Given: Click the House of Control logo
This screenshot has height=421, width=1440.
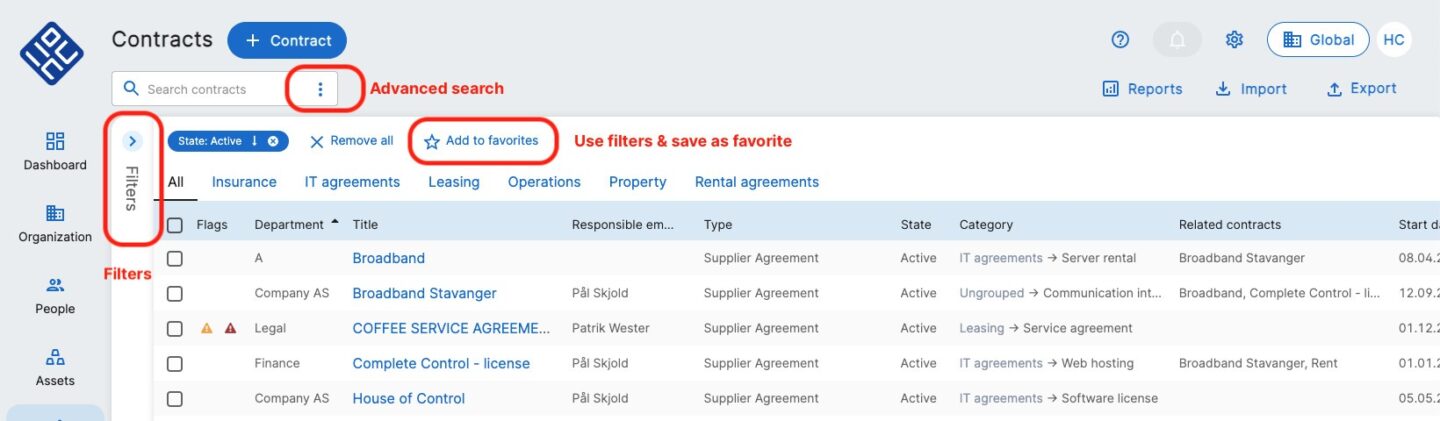Looking at the screenshot, I should tap(52, 53).
